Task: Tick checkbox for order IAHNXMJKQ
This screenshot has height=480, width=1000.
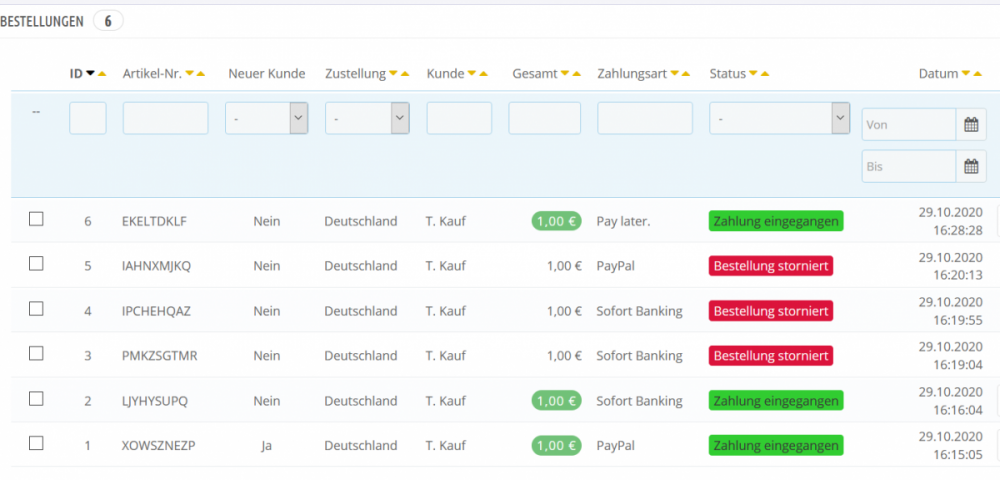Action: 36,264
